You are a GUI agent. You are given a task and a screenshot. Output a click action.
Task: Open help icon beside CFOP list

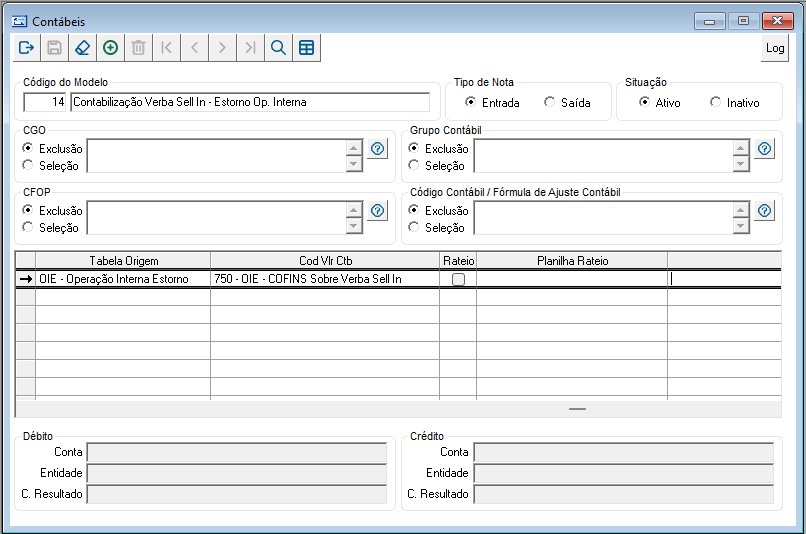pos(377,211)
